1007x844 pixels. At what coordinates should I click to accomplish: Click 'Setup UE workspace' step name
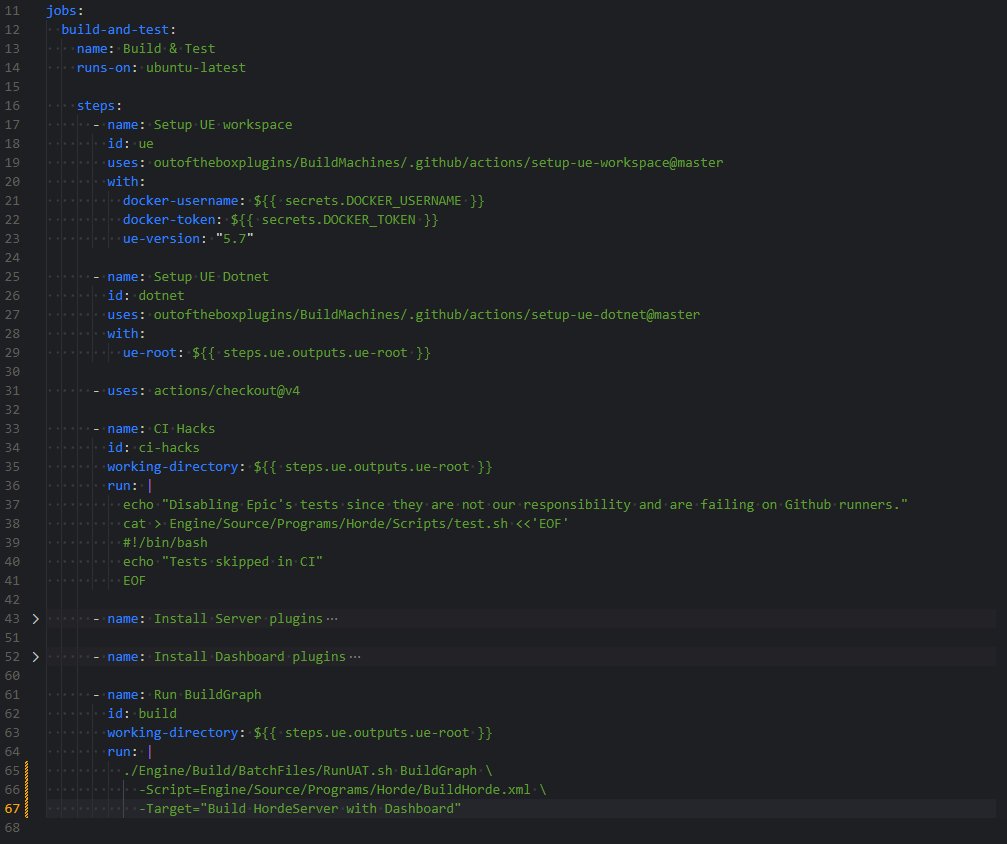223,125
